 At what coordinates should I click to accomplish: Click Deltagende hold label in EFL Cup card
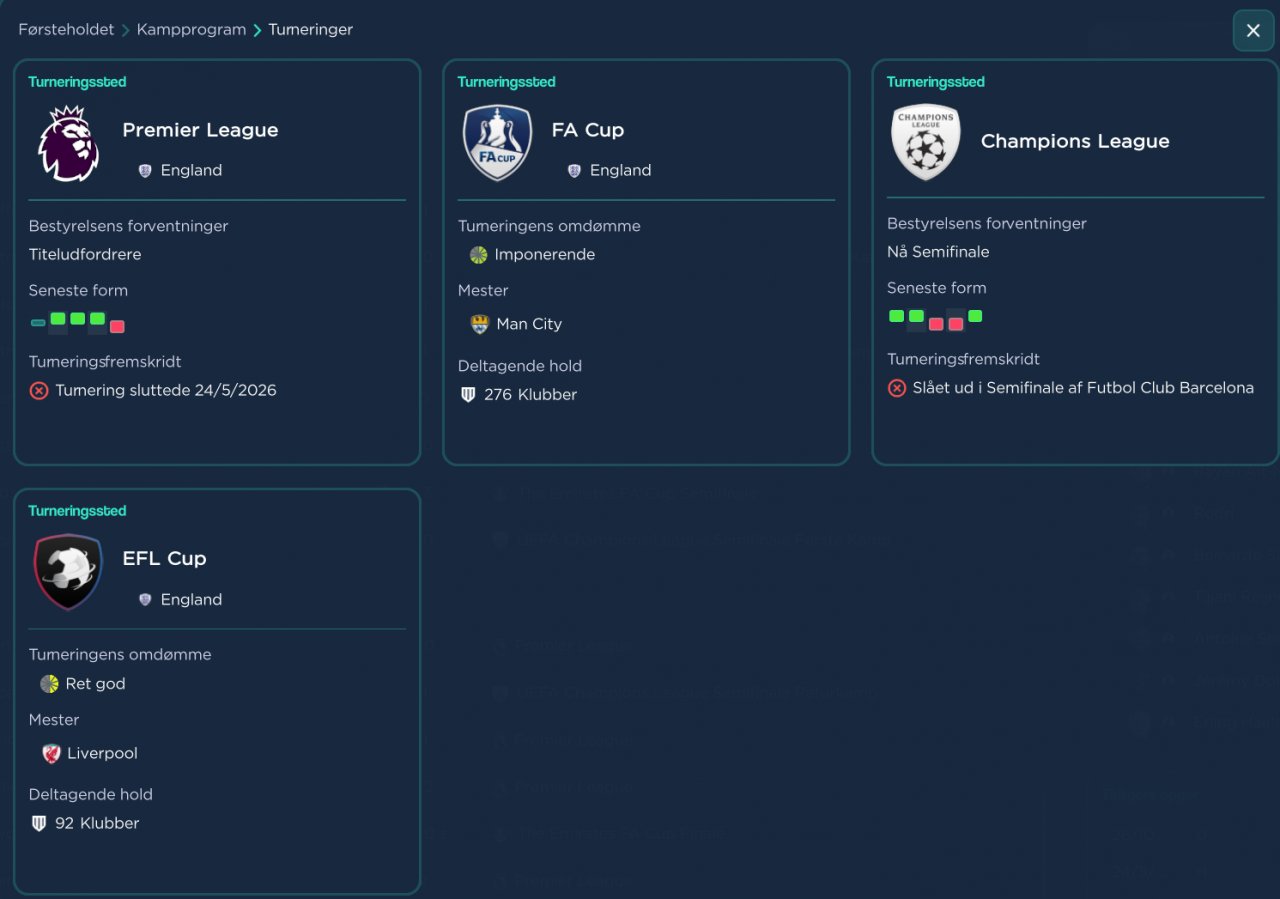tap(91, 795)
